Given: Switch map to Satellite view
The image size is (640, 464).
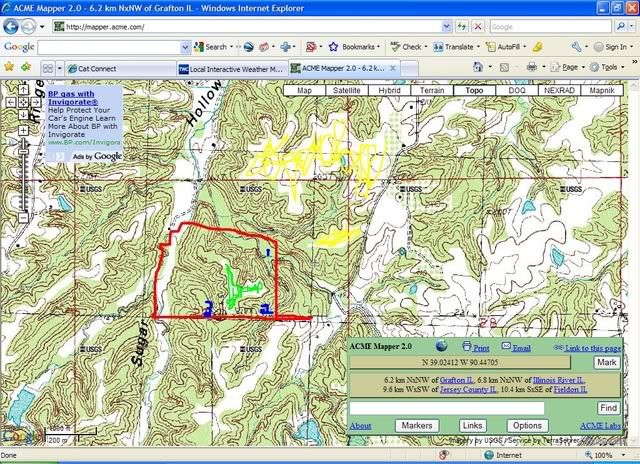Looking at the screenshot, I should pyautogui.click(x=347, y=90).
